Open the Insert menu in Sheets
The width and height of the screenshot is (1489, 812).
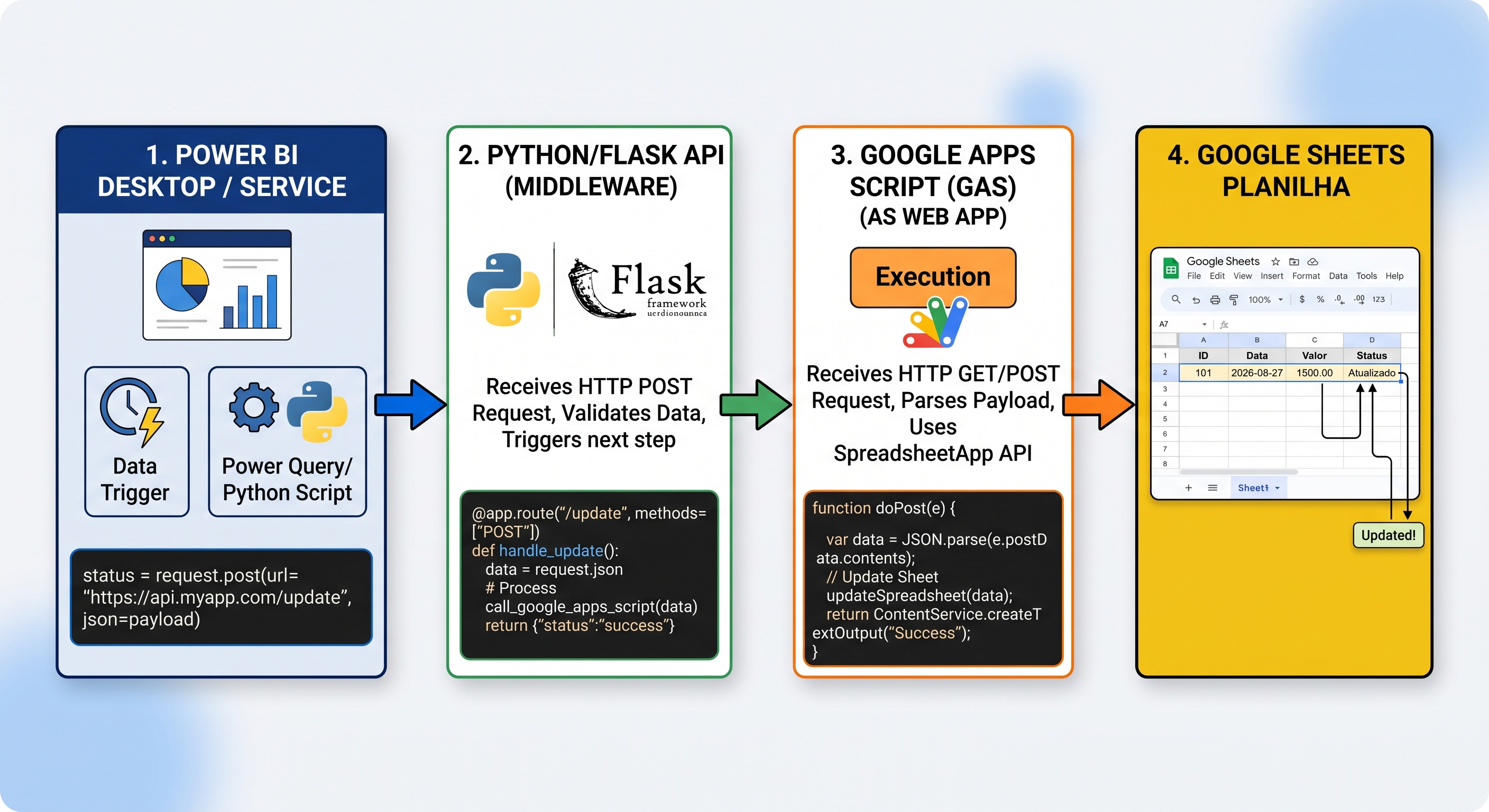coord(1272,276)
